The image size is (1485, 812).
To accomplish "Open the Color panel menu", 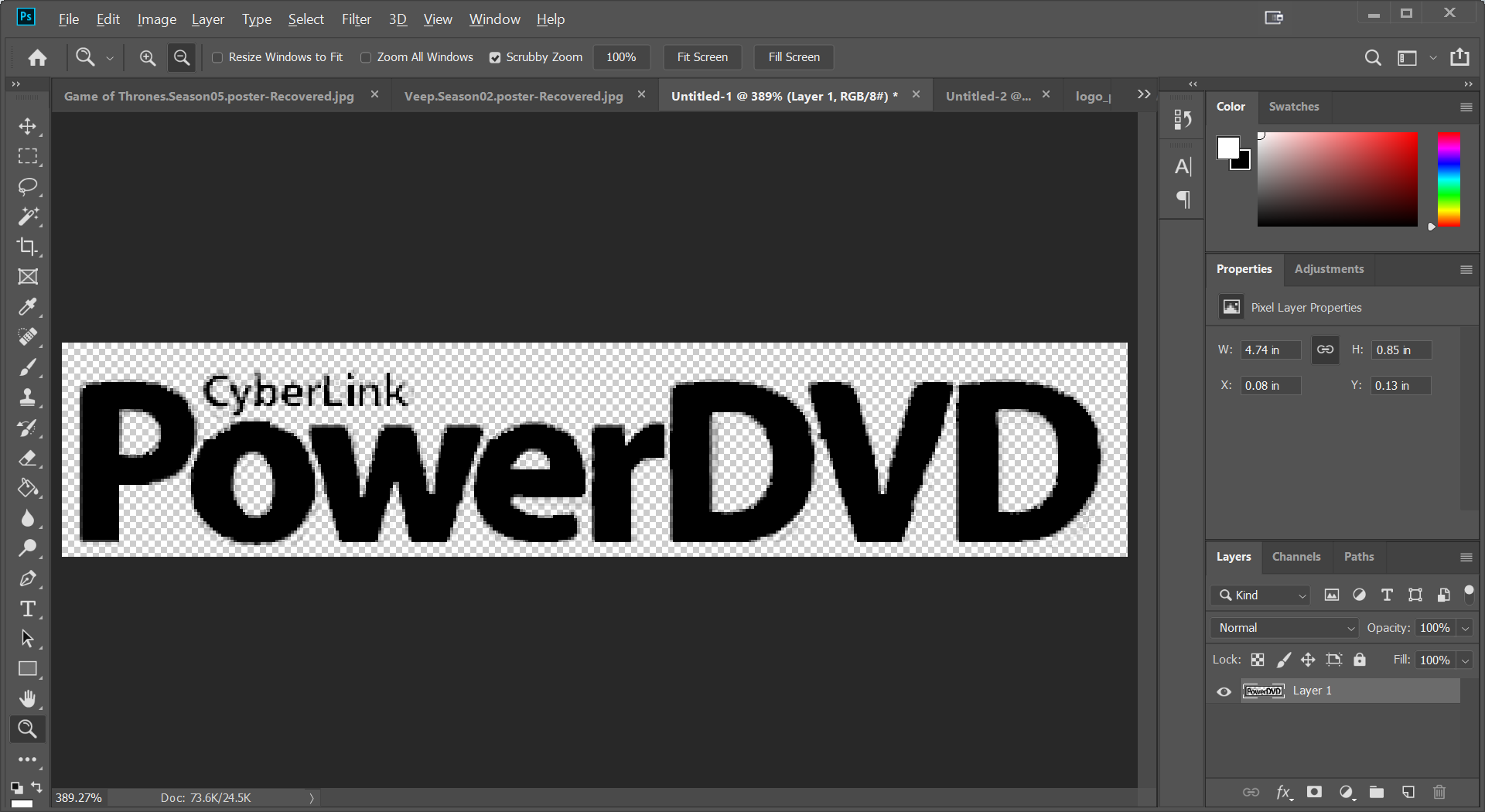I will pos(1466,107).
